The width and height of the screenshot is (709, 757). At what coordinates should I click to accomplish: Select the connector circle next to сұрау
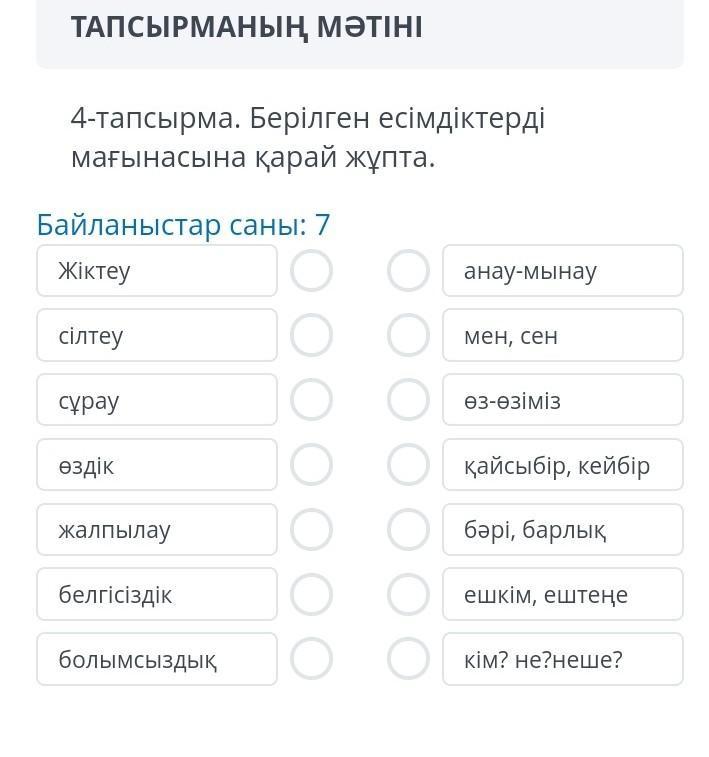coord(311,401)
